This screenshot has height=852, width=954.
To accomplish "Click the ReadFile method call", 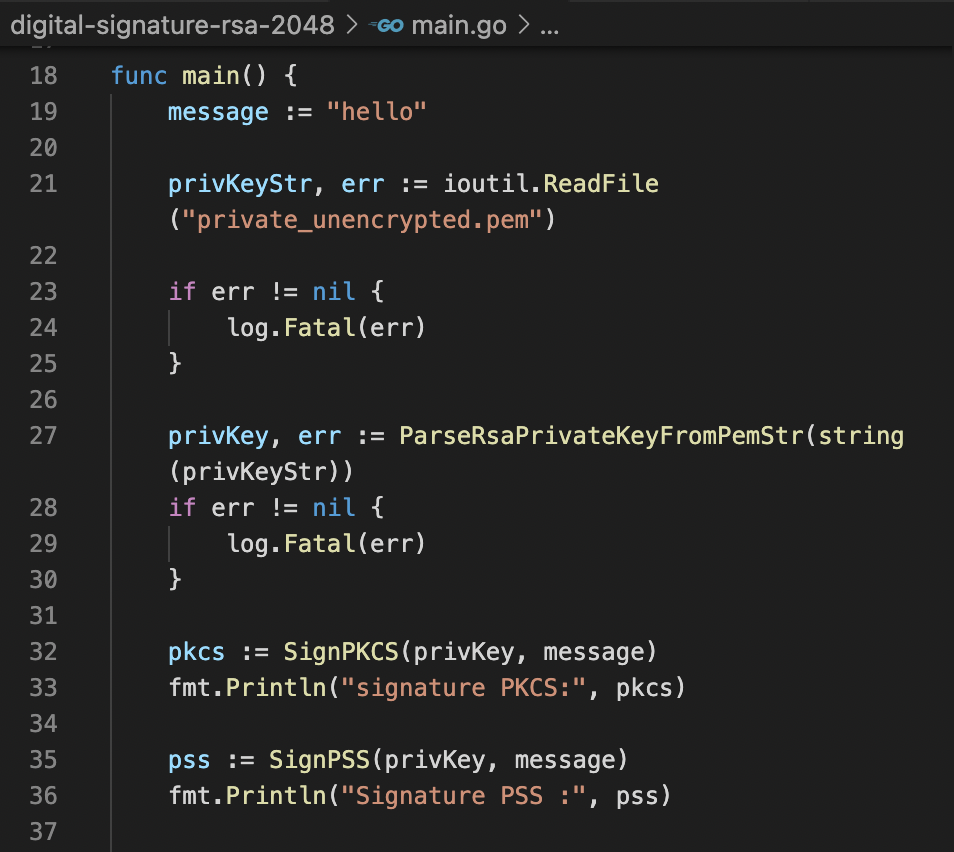I will pyautogui.click(x=600, y=184).
